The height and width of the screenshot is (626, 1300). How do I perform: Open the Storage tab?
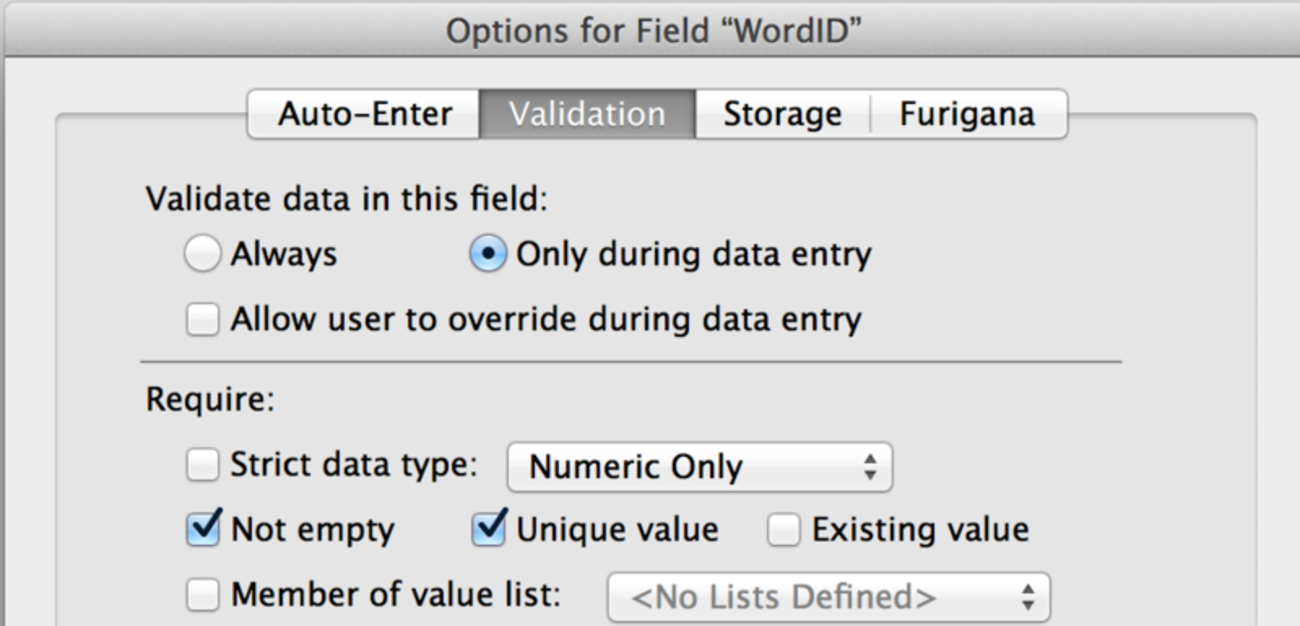[782, 115]
